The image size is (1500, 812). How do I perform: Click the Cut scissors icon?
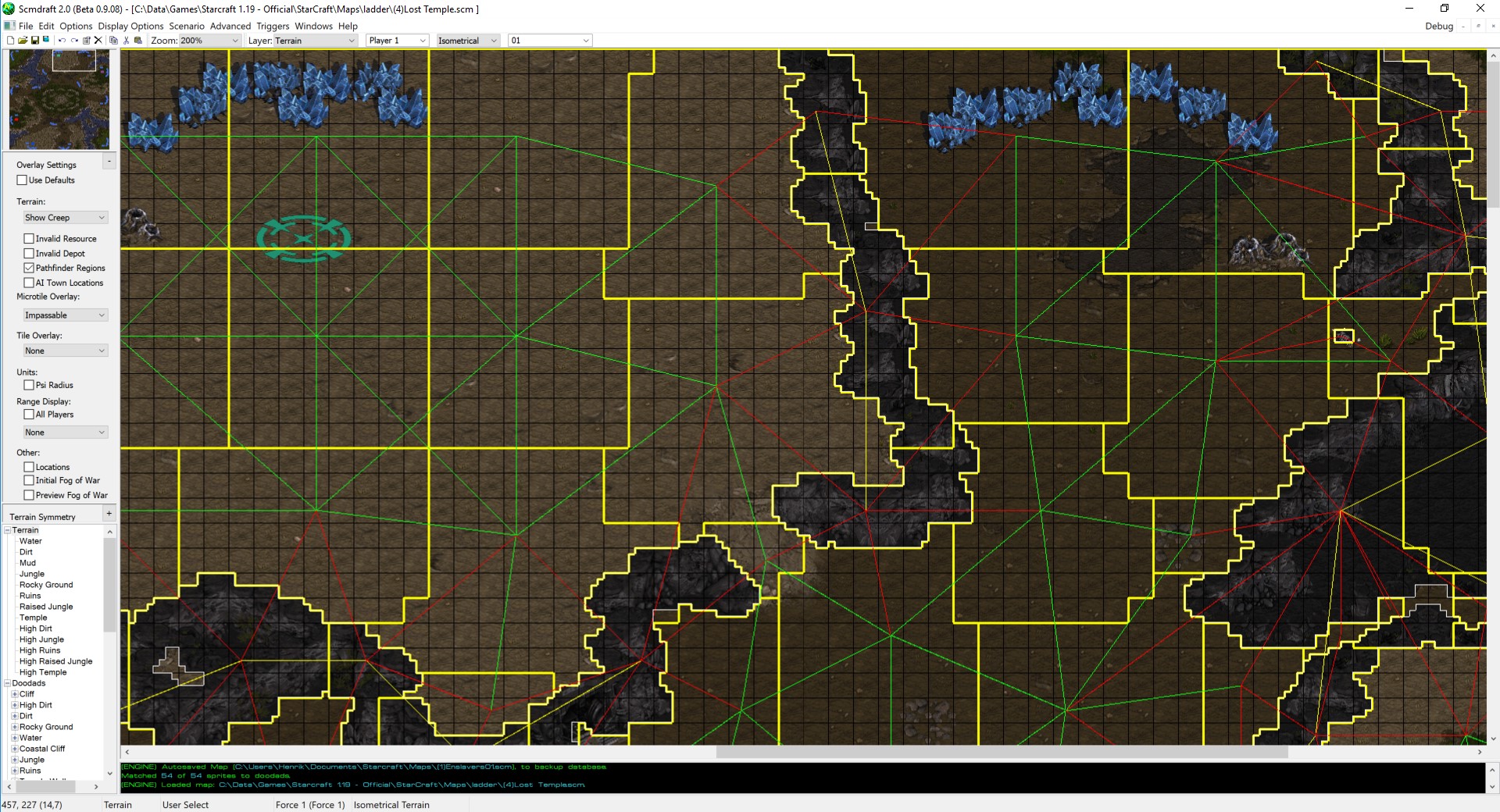pos(126,41)
